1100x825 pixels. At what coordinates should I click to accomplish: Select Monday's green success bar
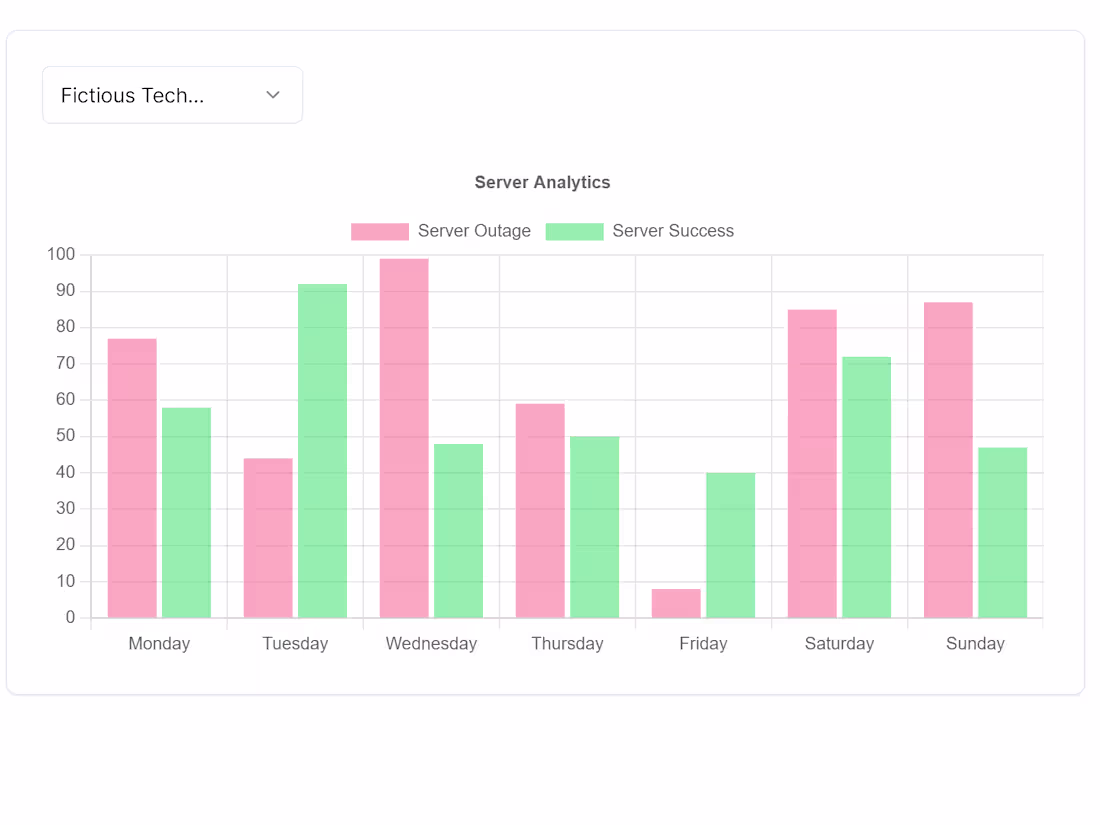pos(187,513)
